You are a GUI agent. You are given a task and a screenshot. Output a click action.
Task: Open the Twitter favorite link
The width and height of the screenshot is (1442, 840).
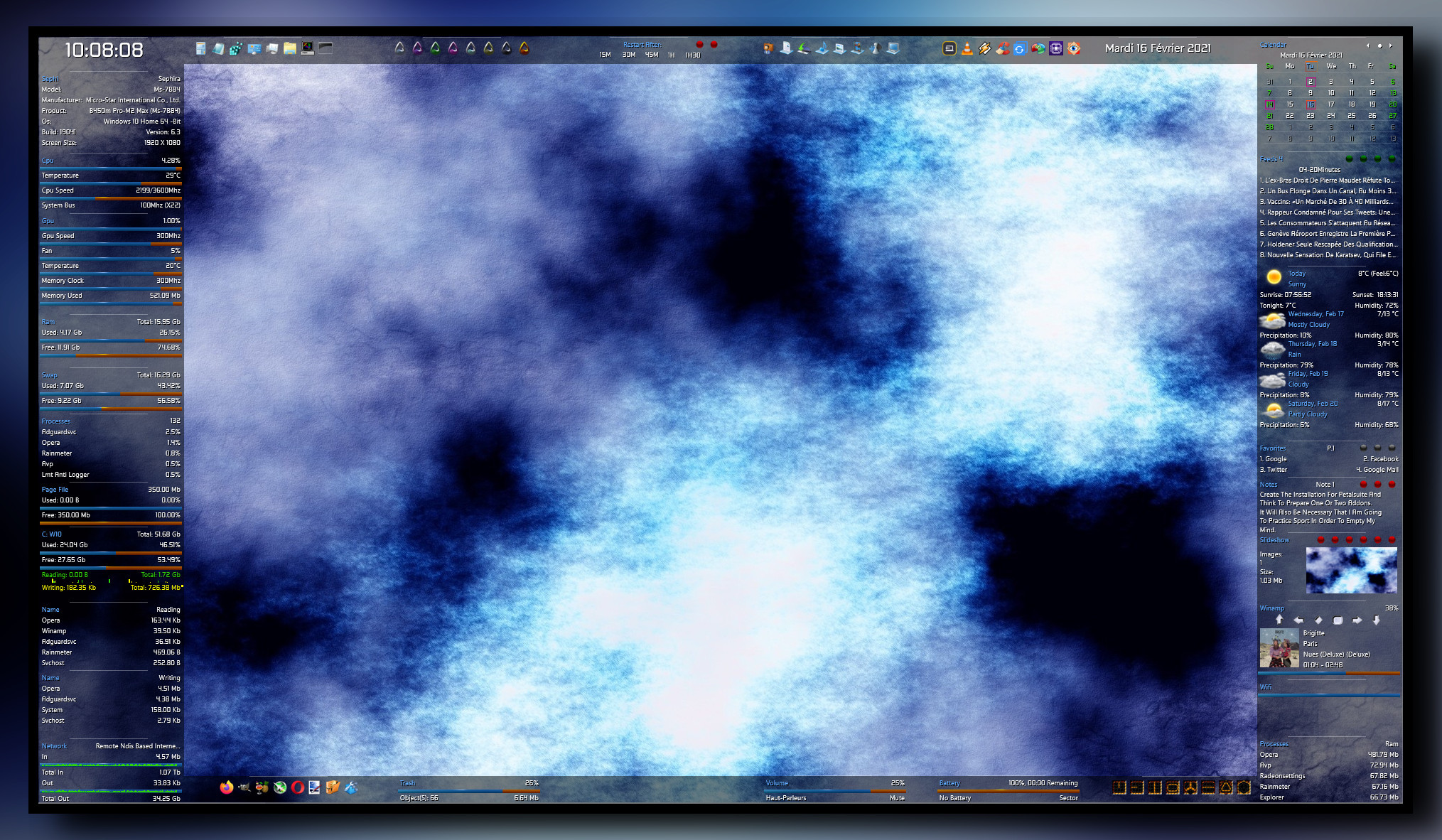pos(1274,470)
